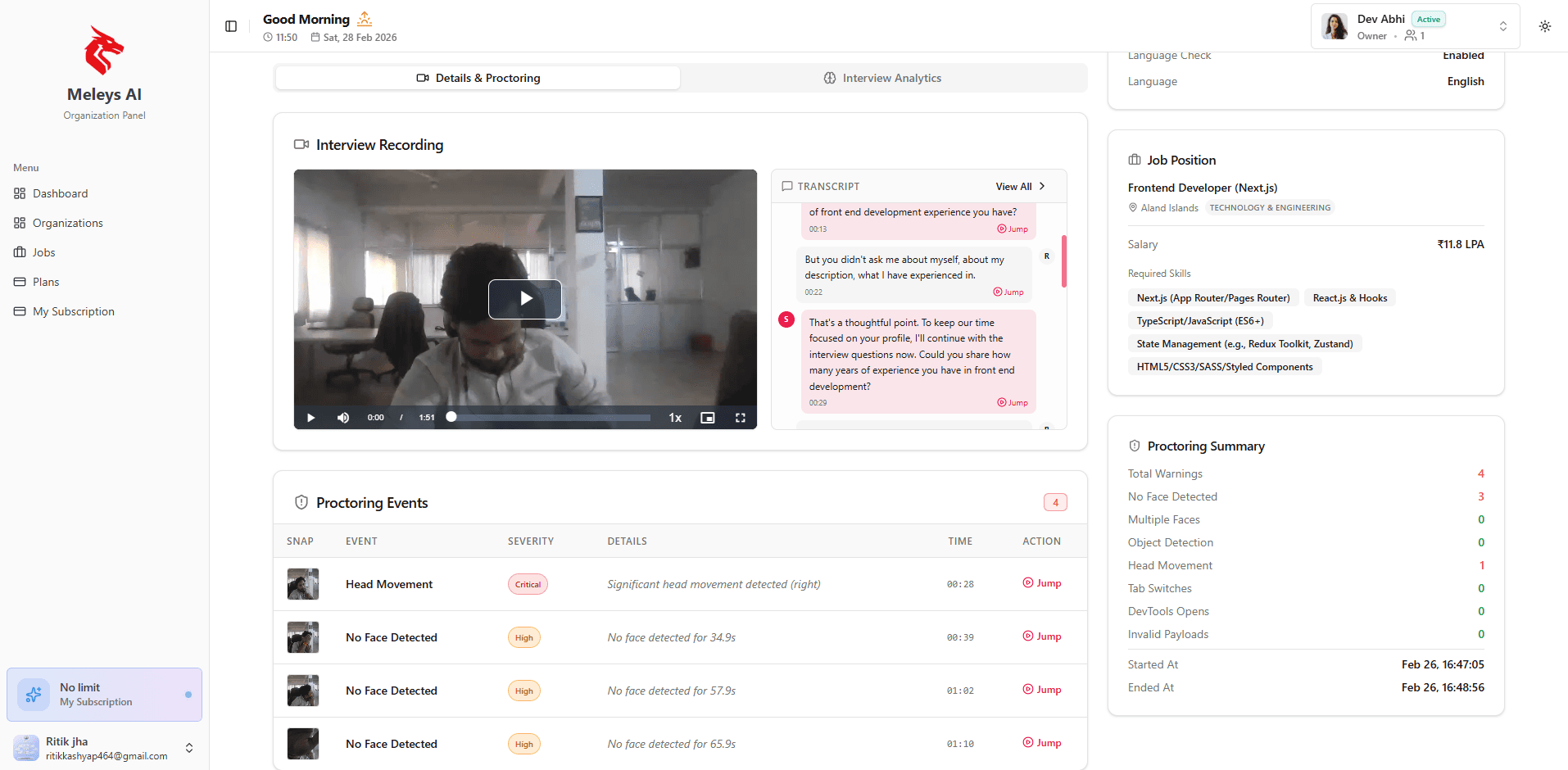The width and height of the screenshot is (1568, 770).
Task: Open Dashboard from sidebar menu
Action: click(x=60, y=193)
